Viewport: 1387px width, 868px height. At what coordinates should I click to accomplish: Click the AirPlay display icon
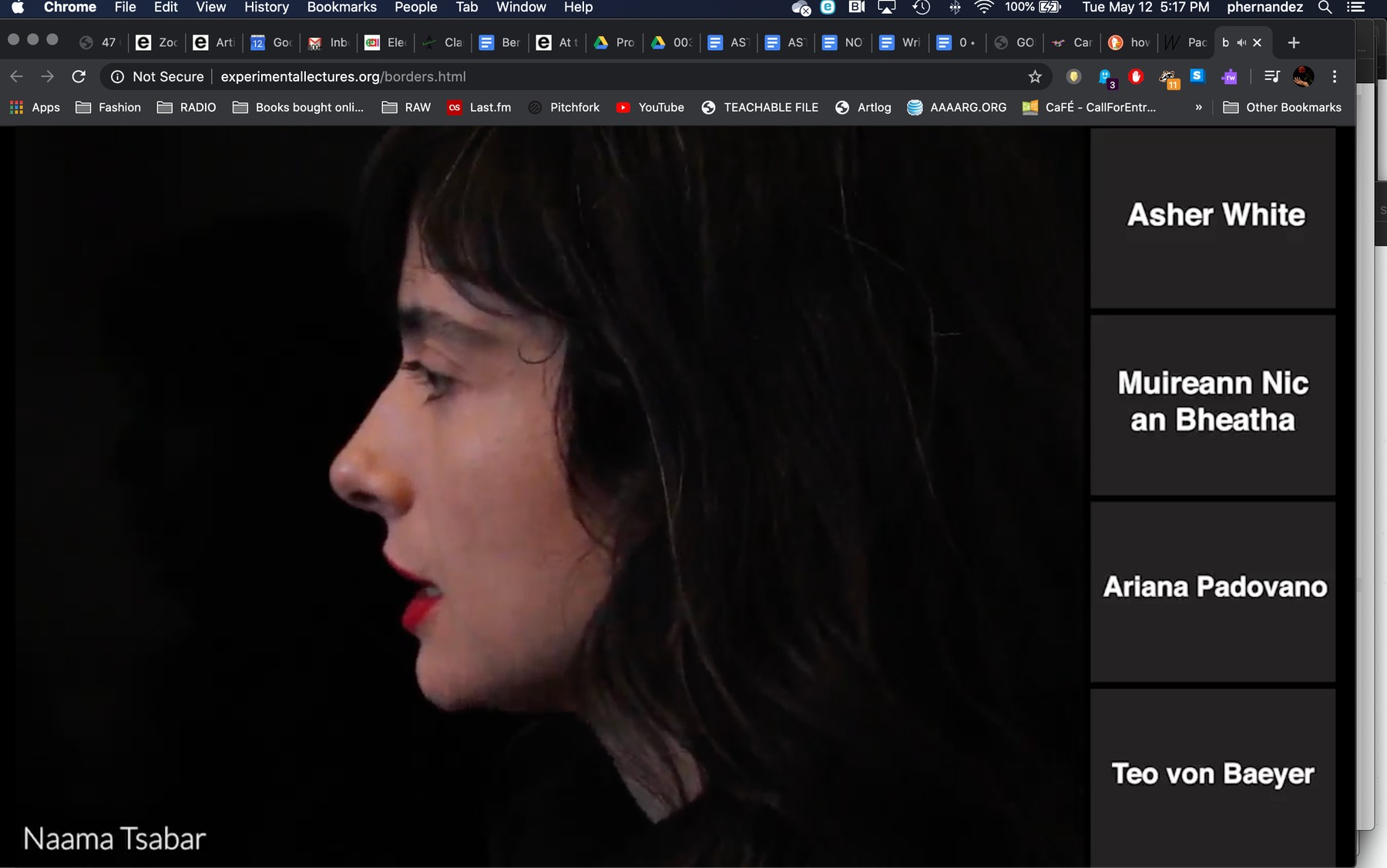click(887, 8)
